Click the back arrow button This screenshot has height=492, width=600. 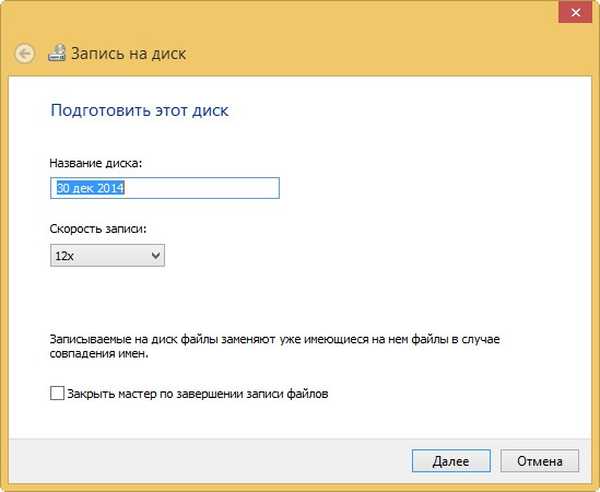(x=26, y=53)
